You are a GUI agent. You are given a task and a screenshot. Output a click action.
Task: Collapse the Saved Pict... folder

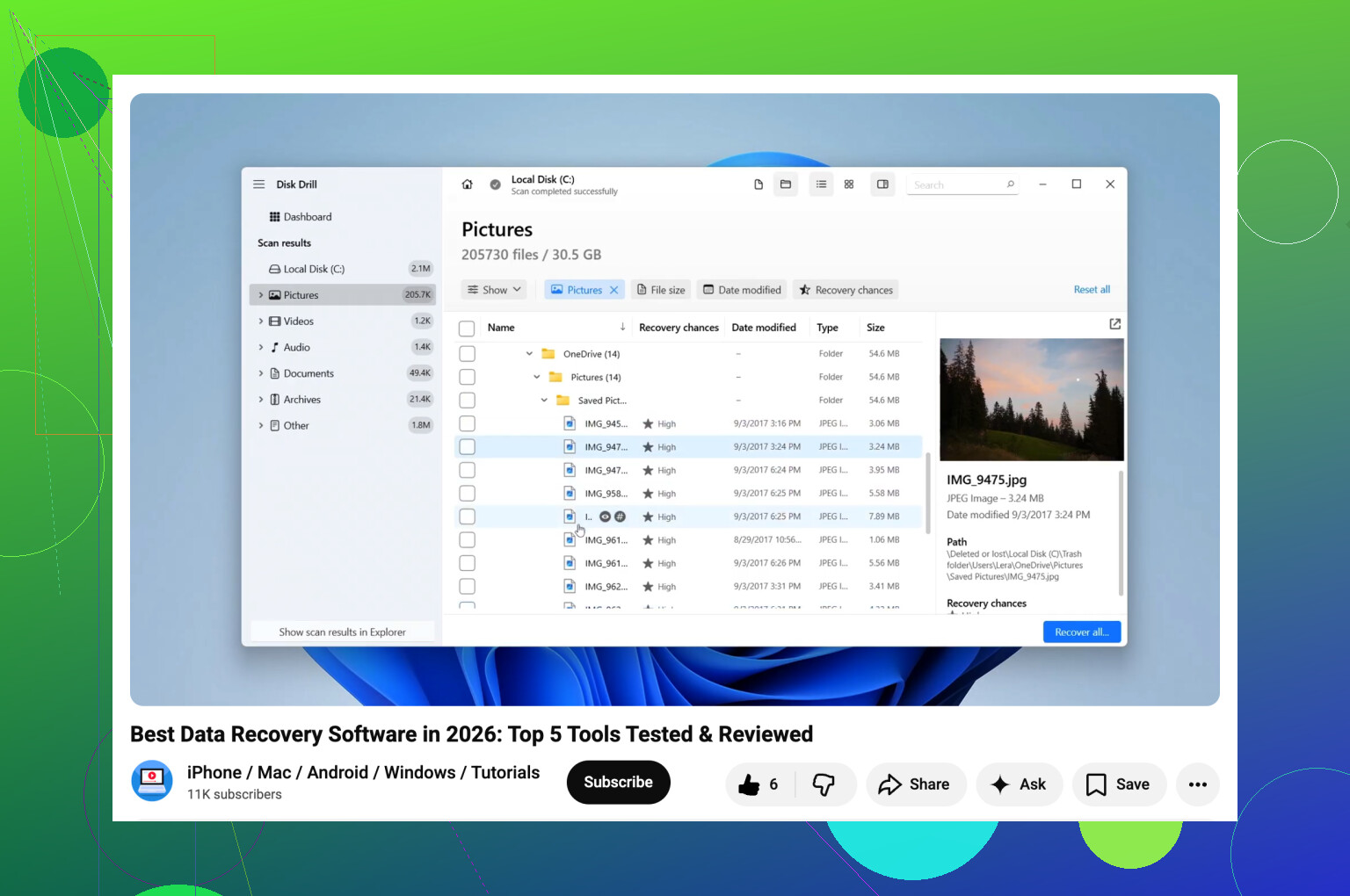(x=544, y=401)
